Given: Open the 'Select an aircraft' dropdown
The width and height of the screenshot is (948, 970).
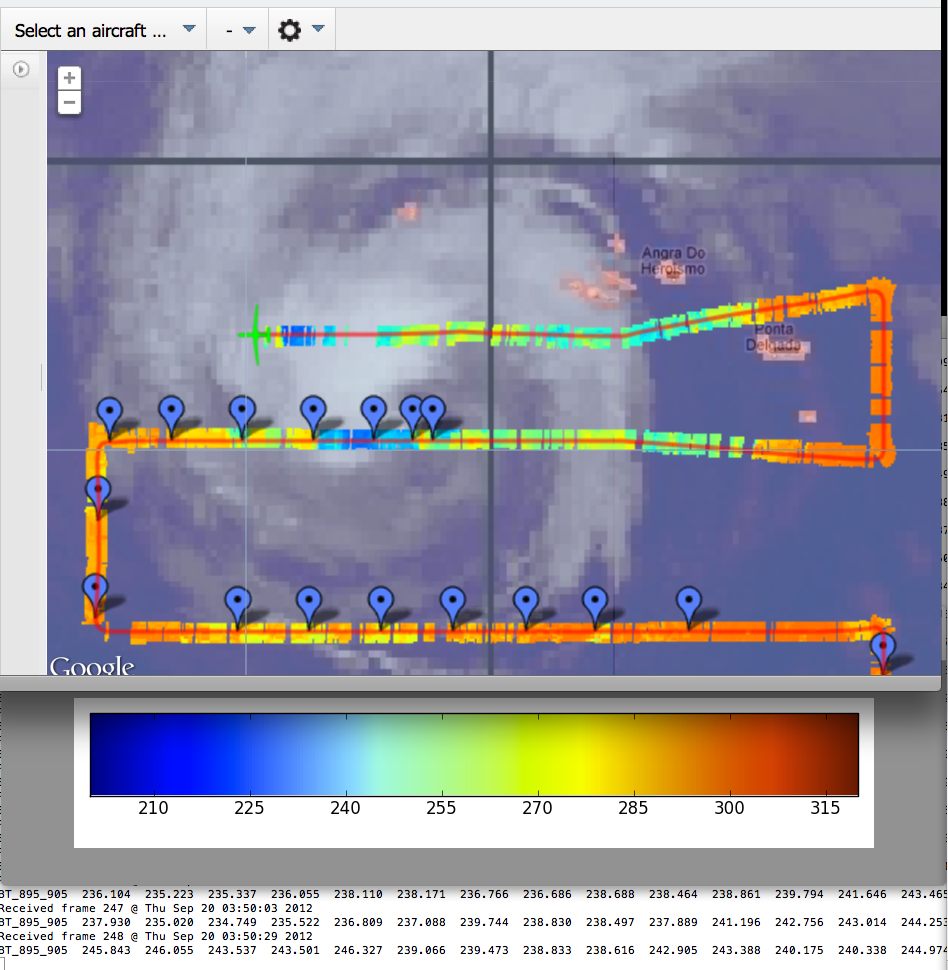Looking at the screenshot, I should point(104,30).
